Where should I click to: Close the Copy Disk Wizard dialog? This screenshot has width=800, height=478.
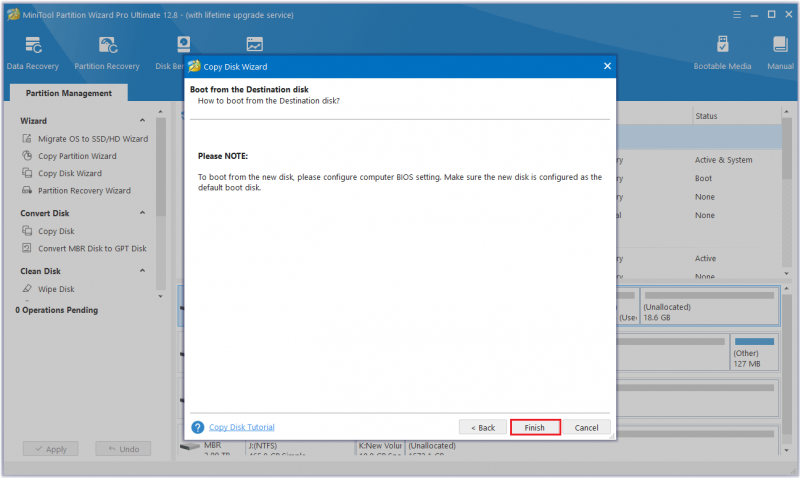pos(607,66)
